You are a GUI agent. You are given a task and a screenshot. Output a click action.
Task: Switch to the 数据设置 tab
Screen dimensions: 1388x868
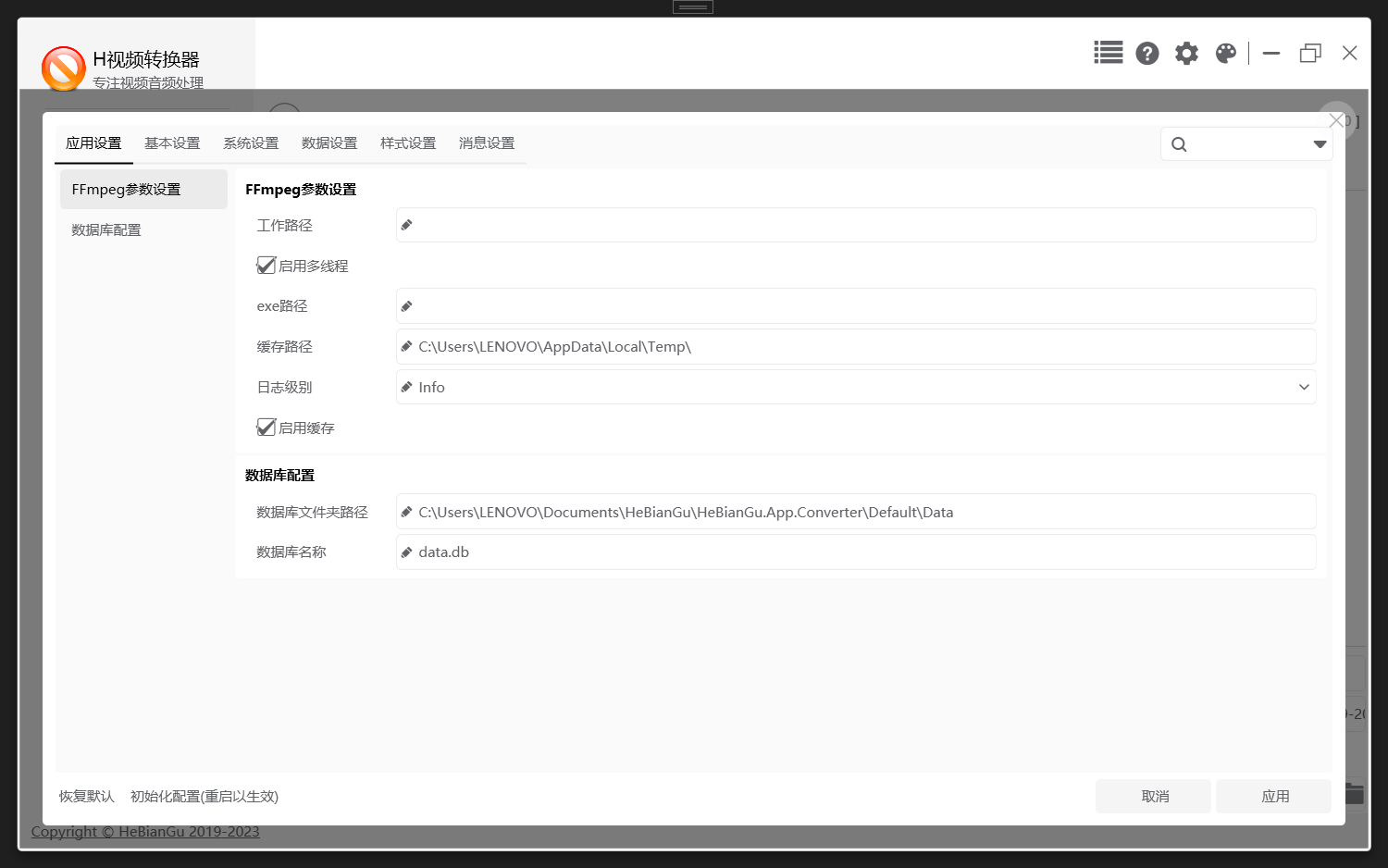tap(329, 143)
